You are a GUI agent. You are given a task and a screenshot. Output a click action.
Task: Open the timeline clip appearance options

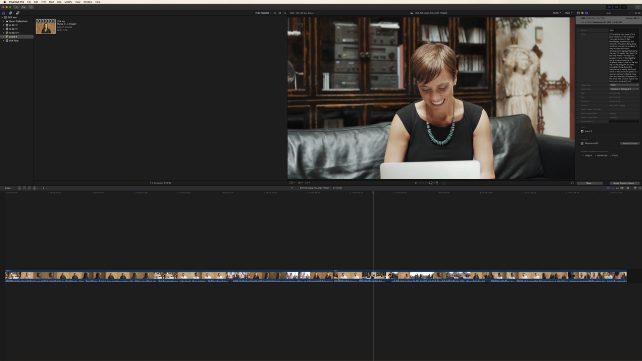628,188
